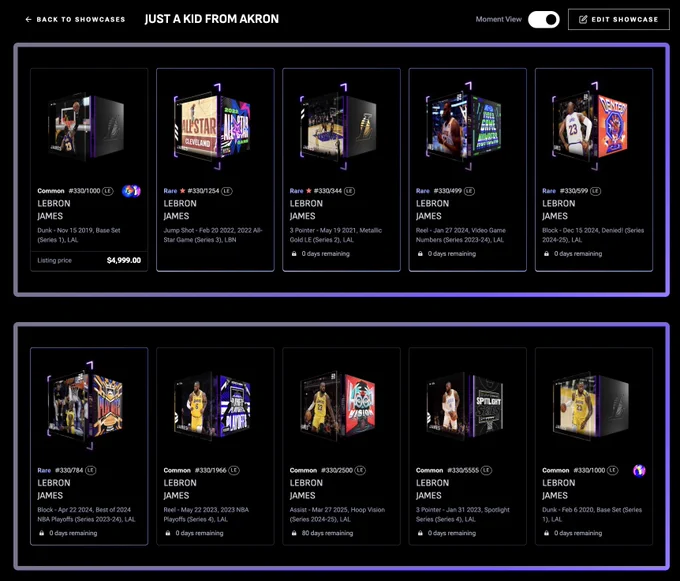
Task: Click lock icon on Feb 6 2020 Dunk card
Action: [x=546, y=533]
